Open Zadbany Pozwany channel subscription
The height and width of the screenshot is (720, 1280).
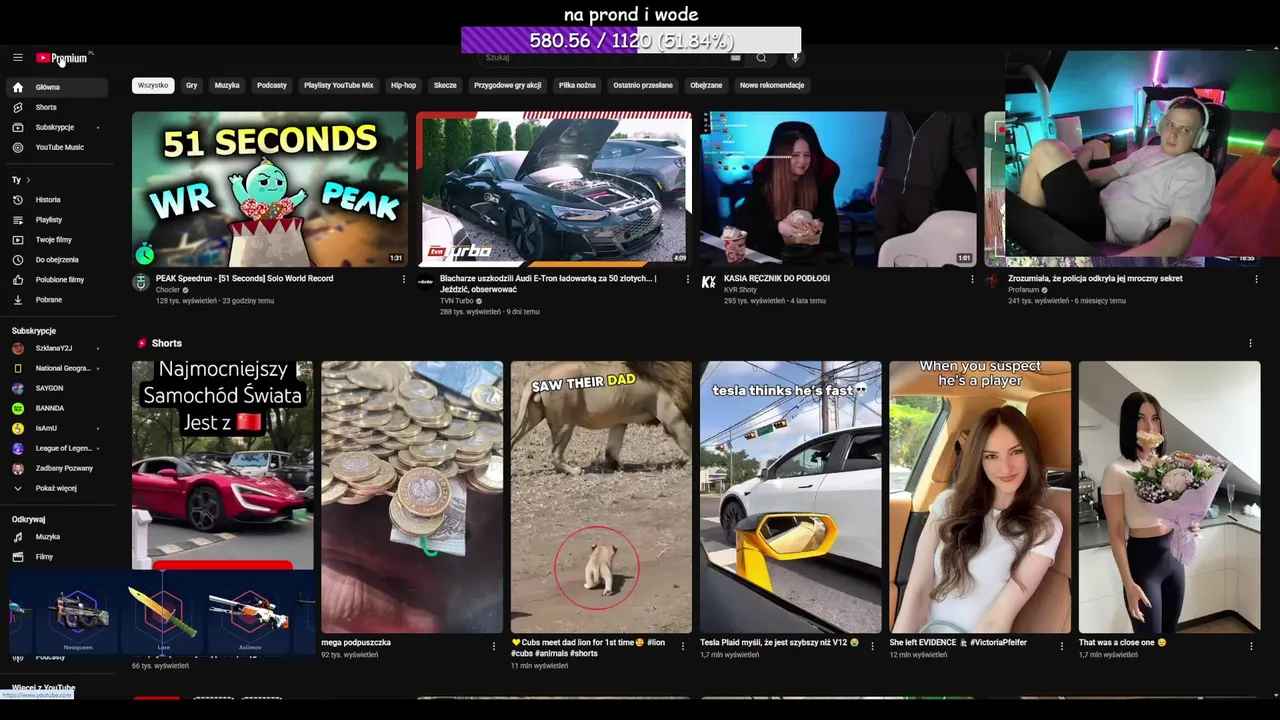pos(58,468)
